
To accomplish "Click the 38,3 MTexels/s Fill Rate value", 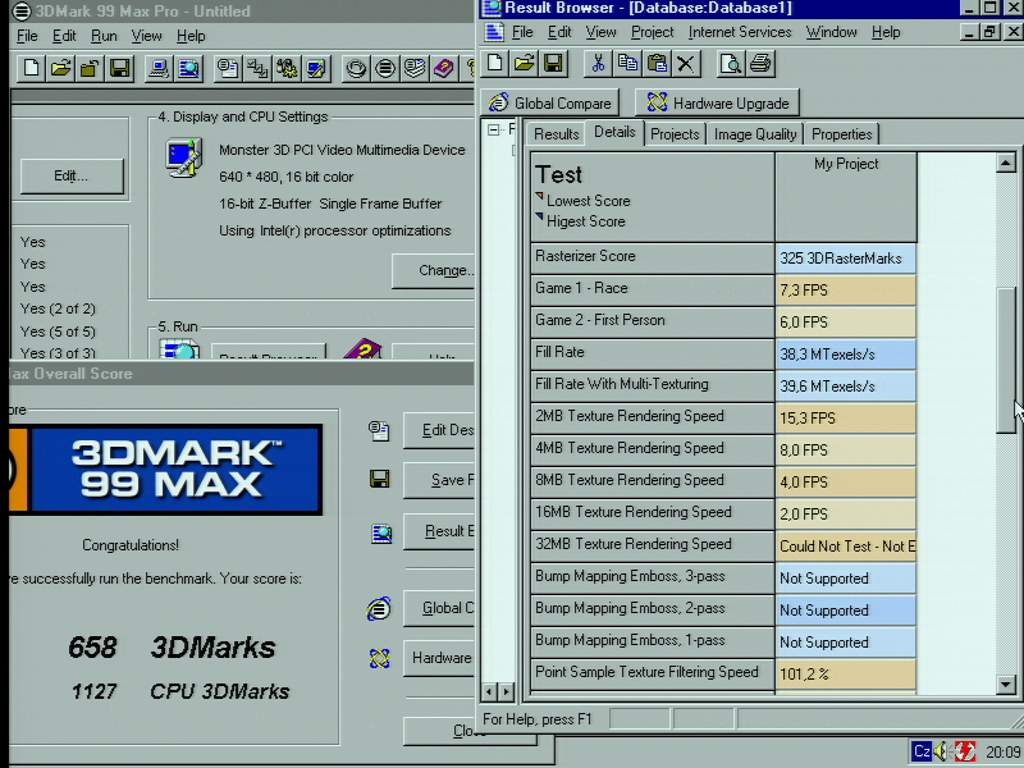I will click(846, 354).
